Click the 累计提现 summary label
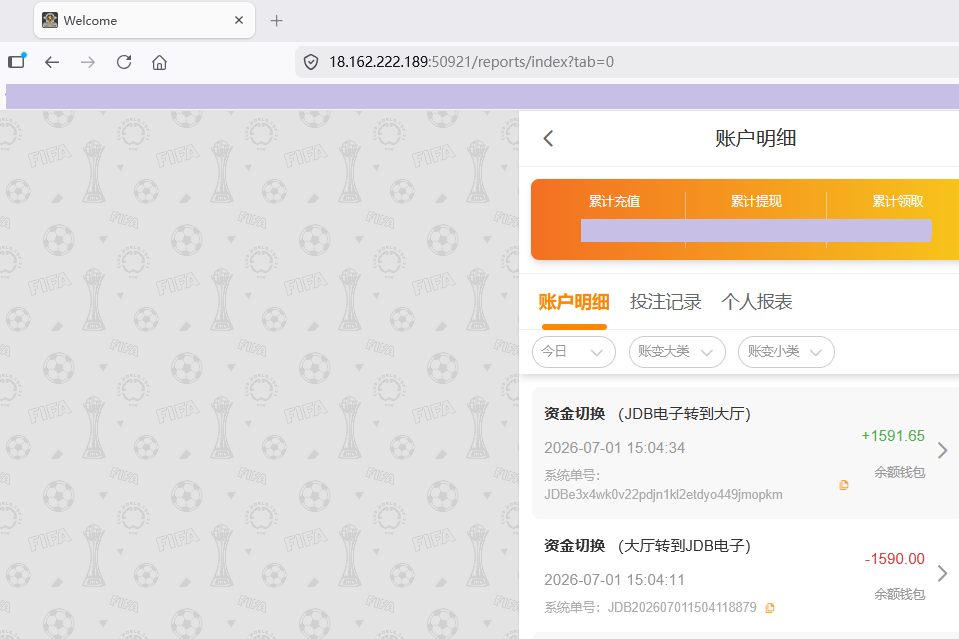The image size is (959, 639). tap(756, 201)
